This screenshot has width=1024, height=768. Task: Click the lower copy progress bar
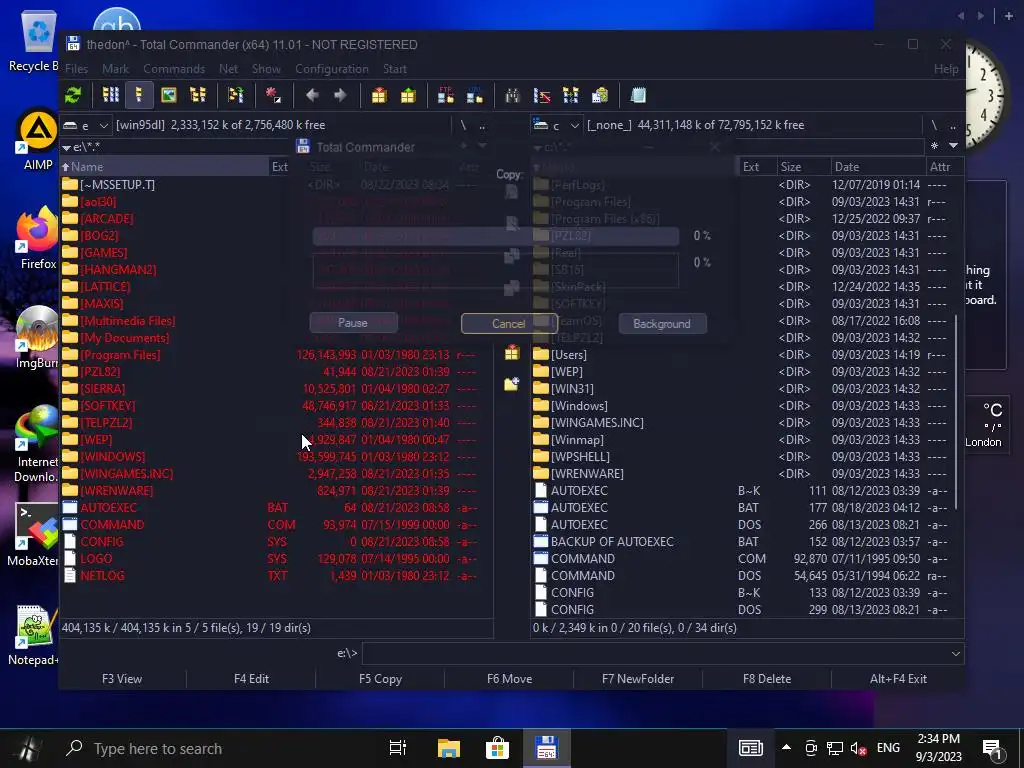coord(496,270)
